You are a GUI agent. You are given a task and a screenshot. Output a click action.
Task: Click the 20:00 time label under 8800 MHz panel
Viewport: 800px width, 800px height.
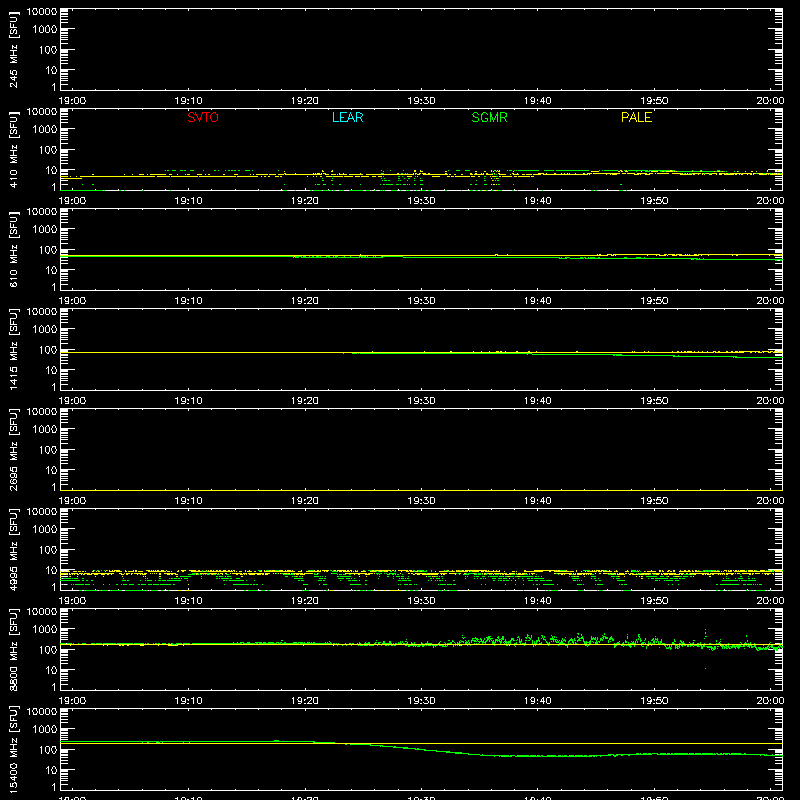click(x=770, y=701)
